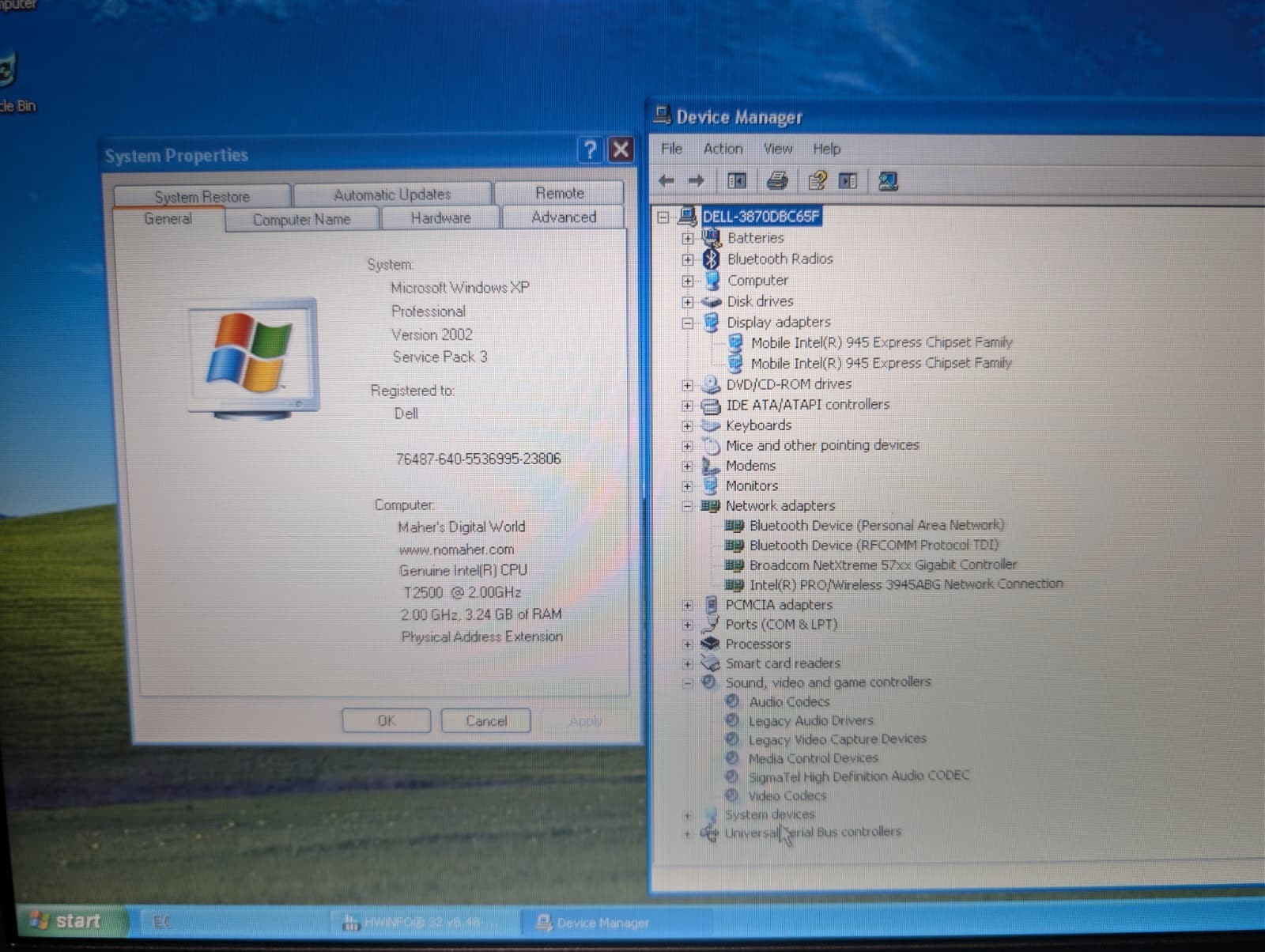Switch to the System Restore tab
The width and height of the screenshot is (1265, 952).
tap(202, 196)
